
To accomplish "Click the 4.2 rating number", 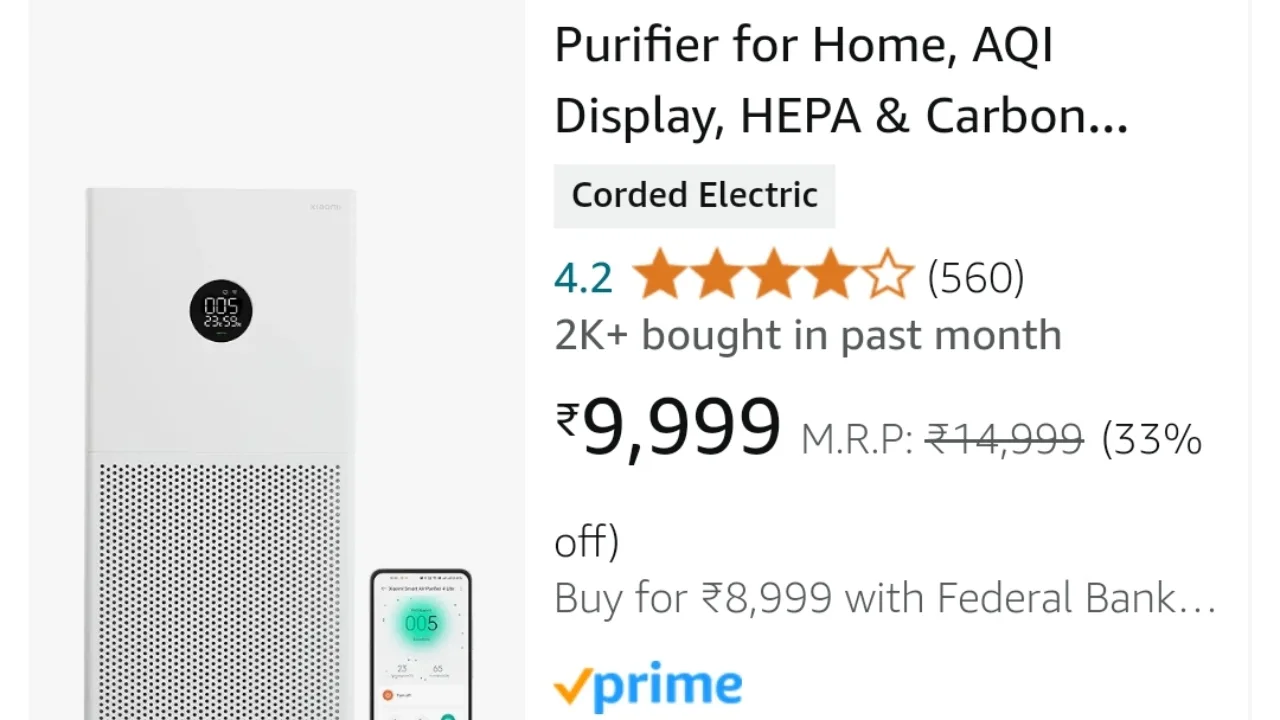I will 583,278.
